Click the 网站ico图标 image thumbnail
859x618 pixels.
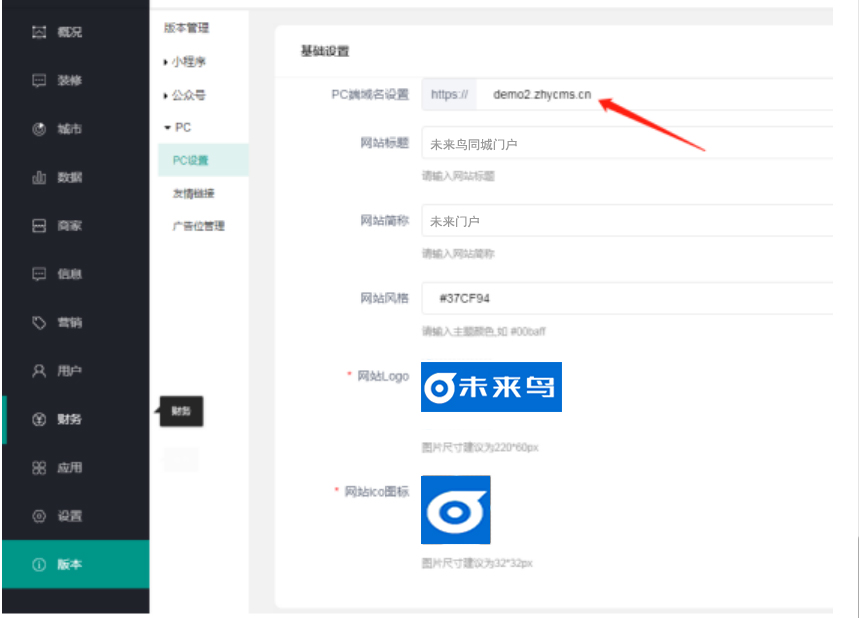coord(455,510)
